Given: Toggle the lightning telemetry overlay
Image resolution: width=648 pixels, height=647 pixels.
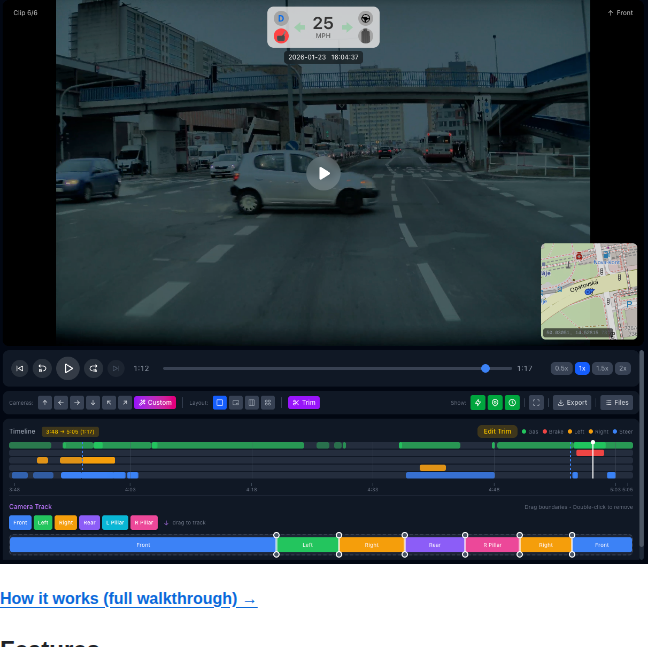Looking at the screenshot, I should [478, 402].
